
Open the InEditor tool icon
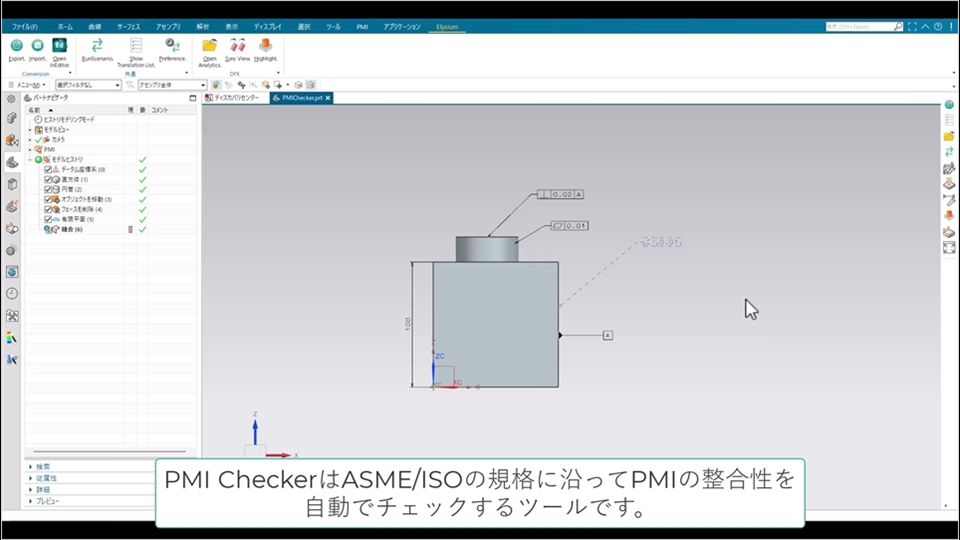tap(59, 46)
